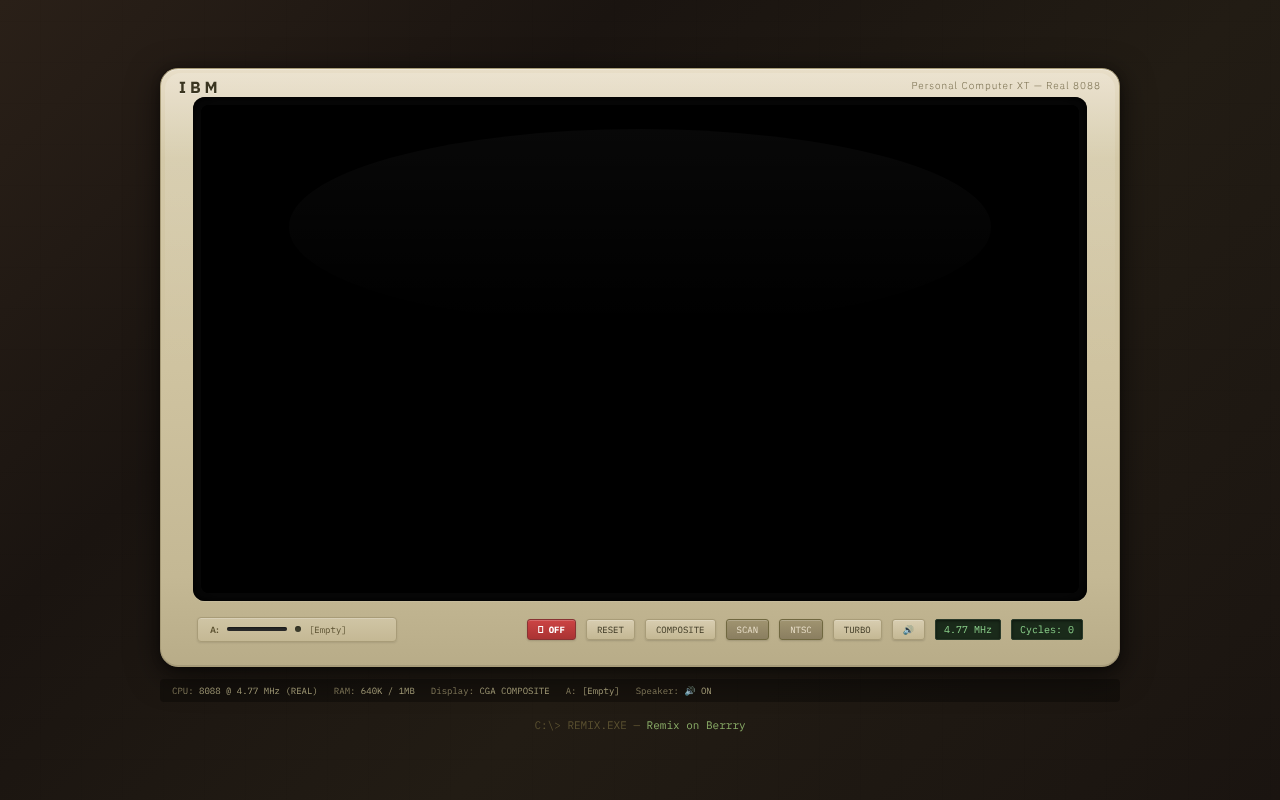Click the Personal Computer XT — Real 8088 label
Image resolution: width=1280 pixels, height=800 pixels.
click(x=1005, y=85)
